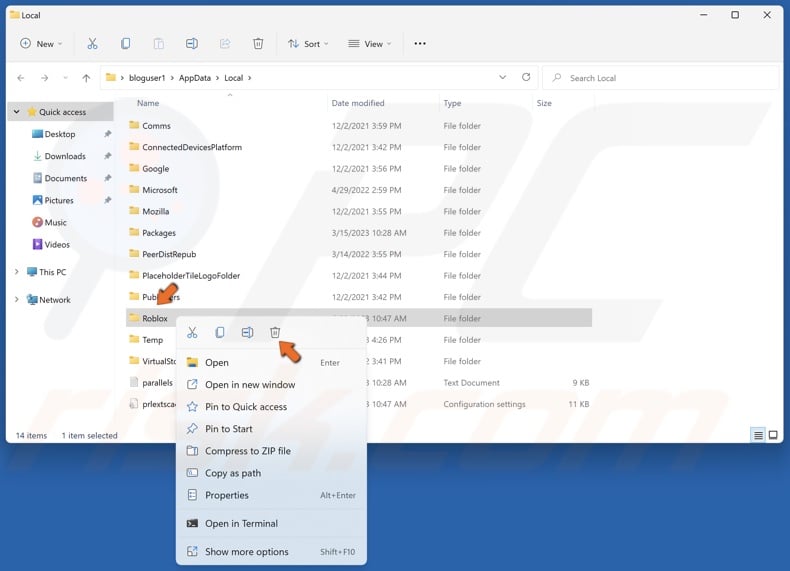Unpin Pictures using its pin icon

pos(107,201)
